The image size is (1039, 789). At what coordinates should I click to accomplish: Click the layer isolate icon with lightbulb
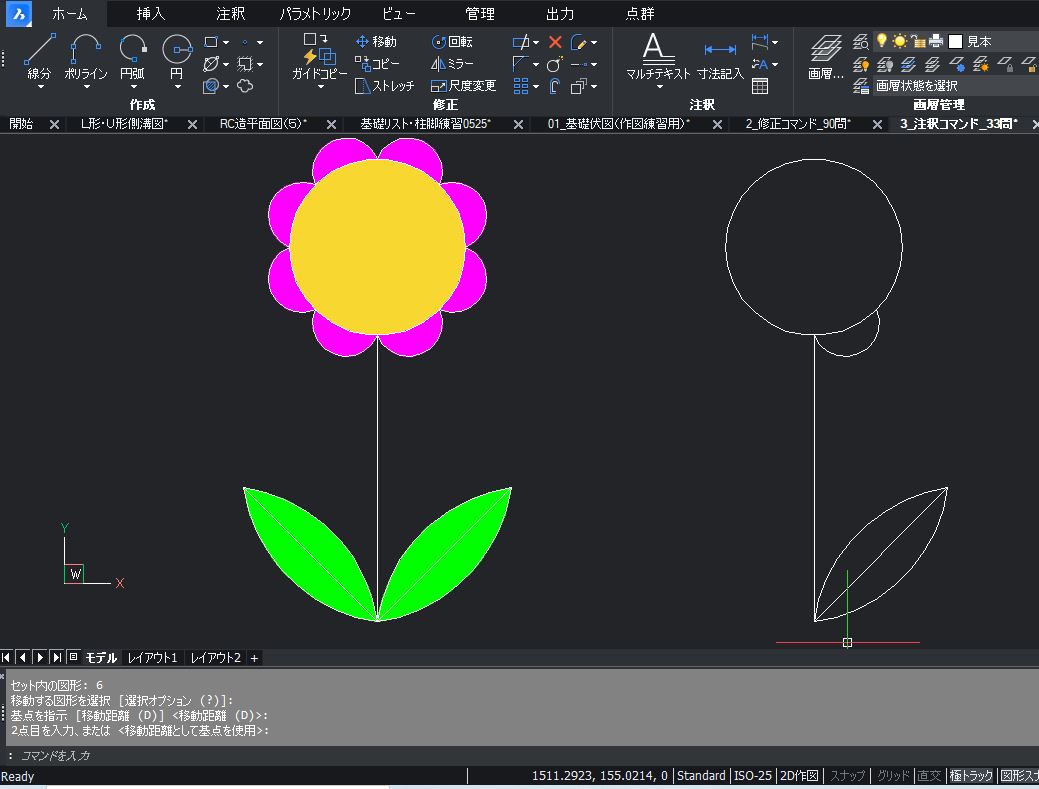click(x=861, y=64)
